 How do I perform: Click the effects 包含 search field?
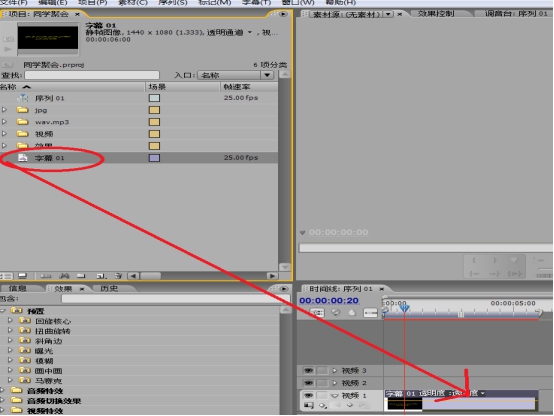pyautogui.click(x=176, y=299)
